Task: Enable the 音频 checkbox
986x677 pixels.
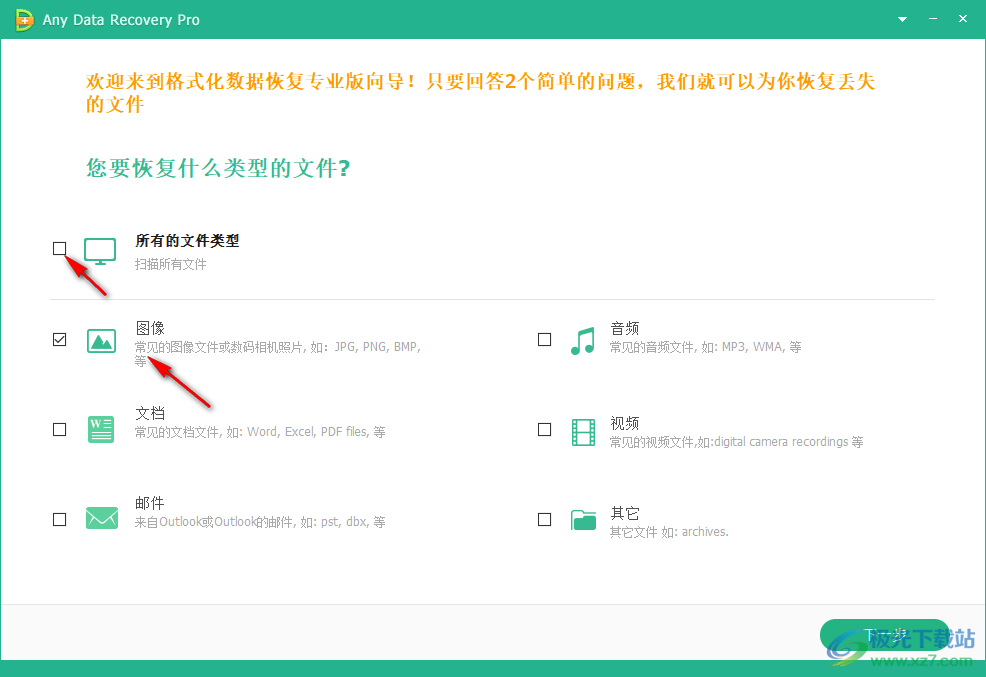Action: (545, 340)
